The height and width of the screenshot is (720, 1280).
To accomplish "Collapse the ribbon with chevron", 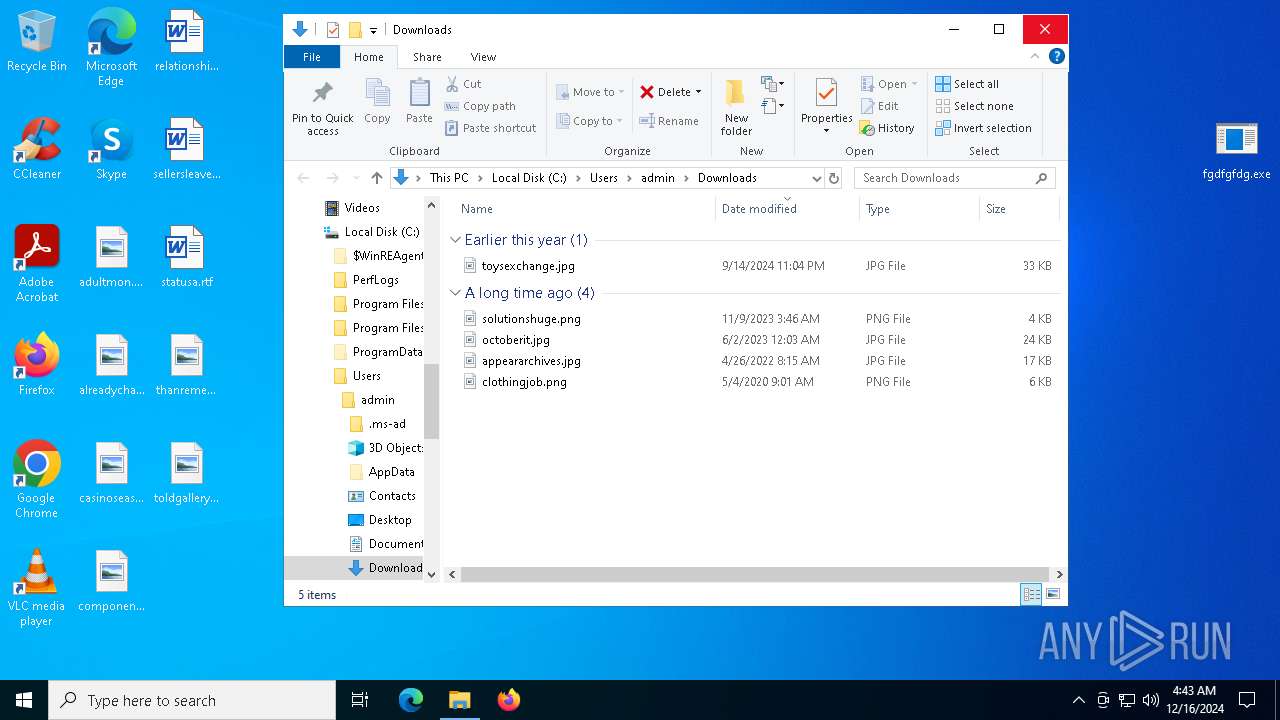I will (x=1035, y=56).
